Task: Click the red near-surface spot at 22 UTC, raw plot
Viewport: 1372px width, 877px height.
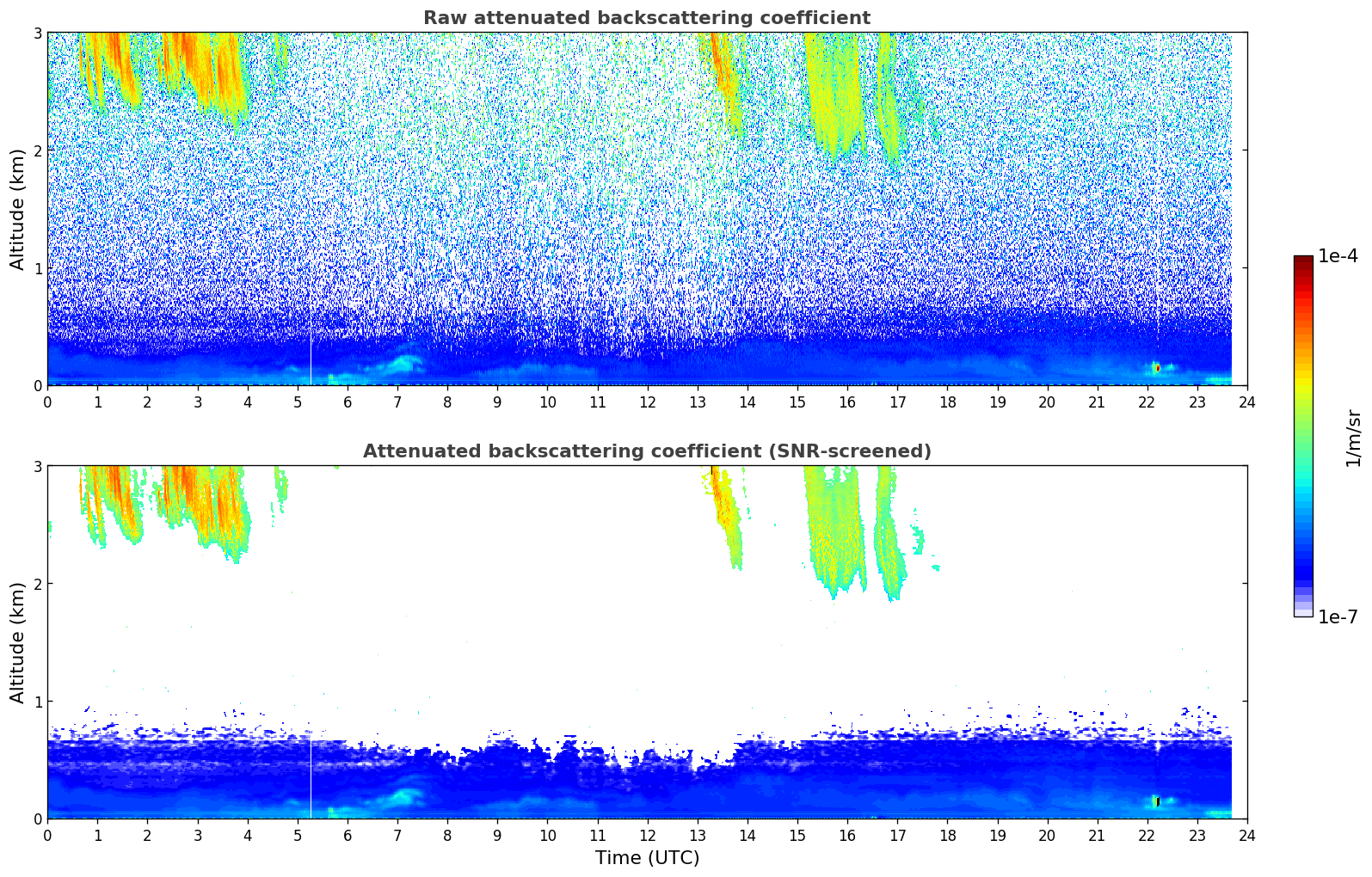Action: (1157, 368)
